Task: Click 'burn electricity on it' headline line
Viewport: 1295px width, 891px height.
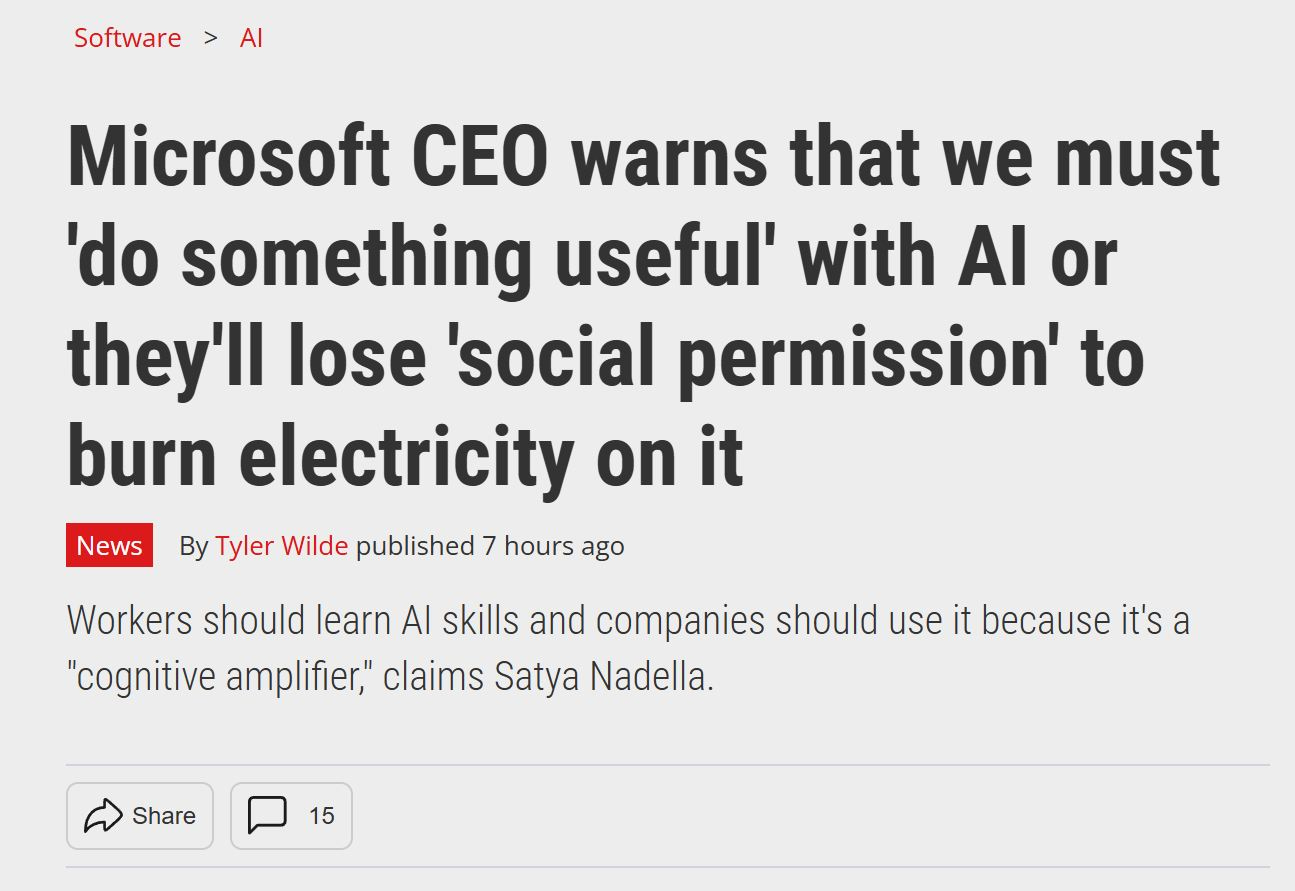Action: pos(405,457)
